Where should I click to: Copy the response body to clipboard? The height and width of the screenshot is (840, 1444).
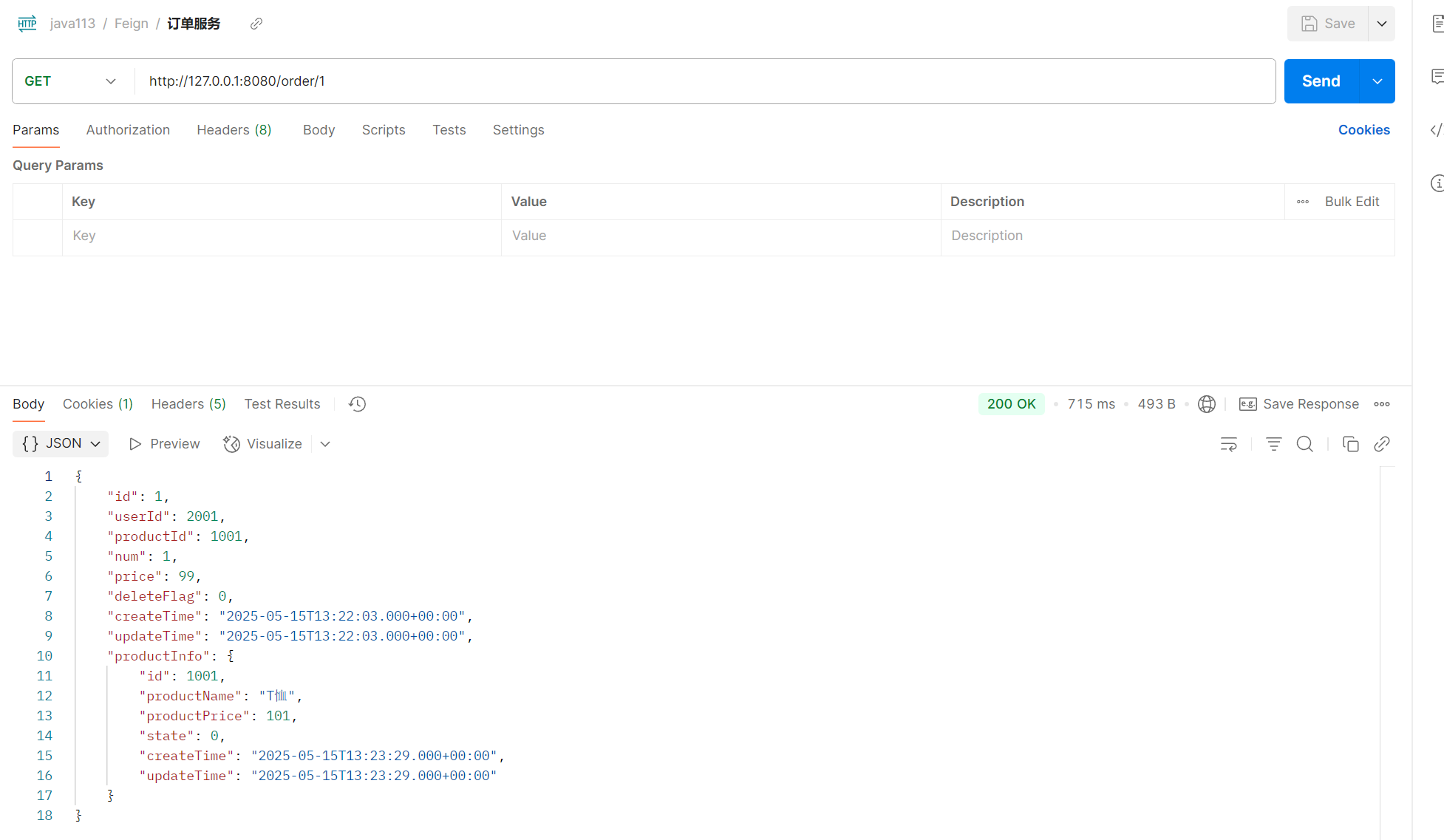(1350, 444)
